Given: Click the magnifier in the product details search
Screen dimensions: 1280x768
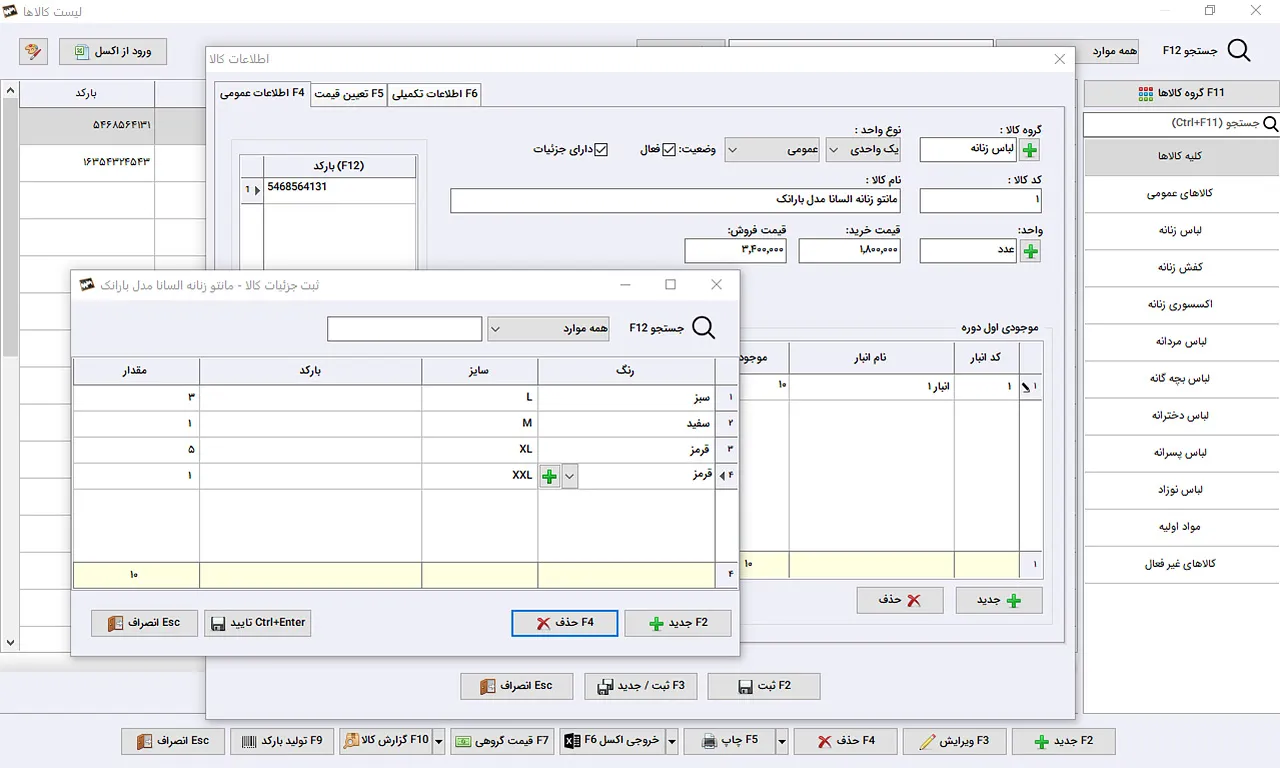Looking at the screenshot, I should [x=704, y=329].
